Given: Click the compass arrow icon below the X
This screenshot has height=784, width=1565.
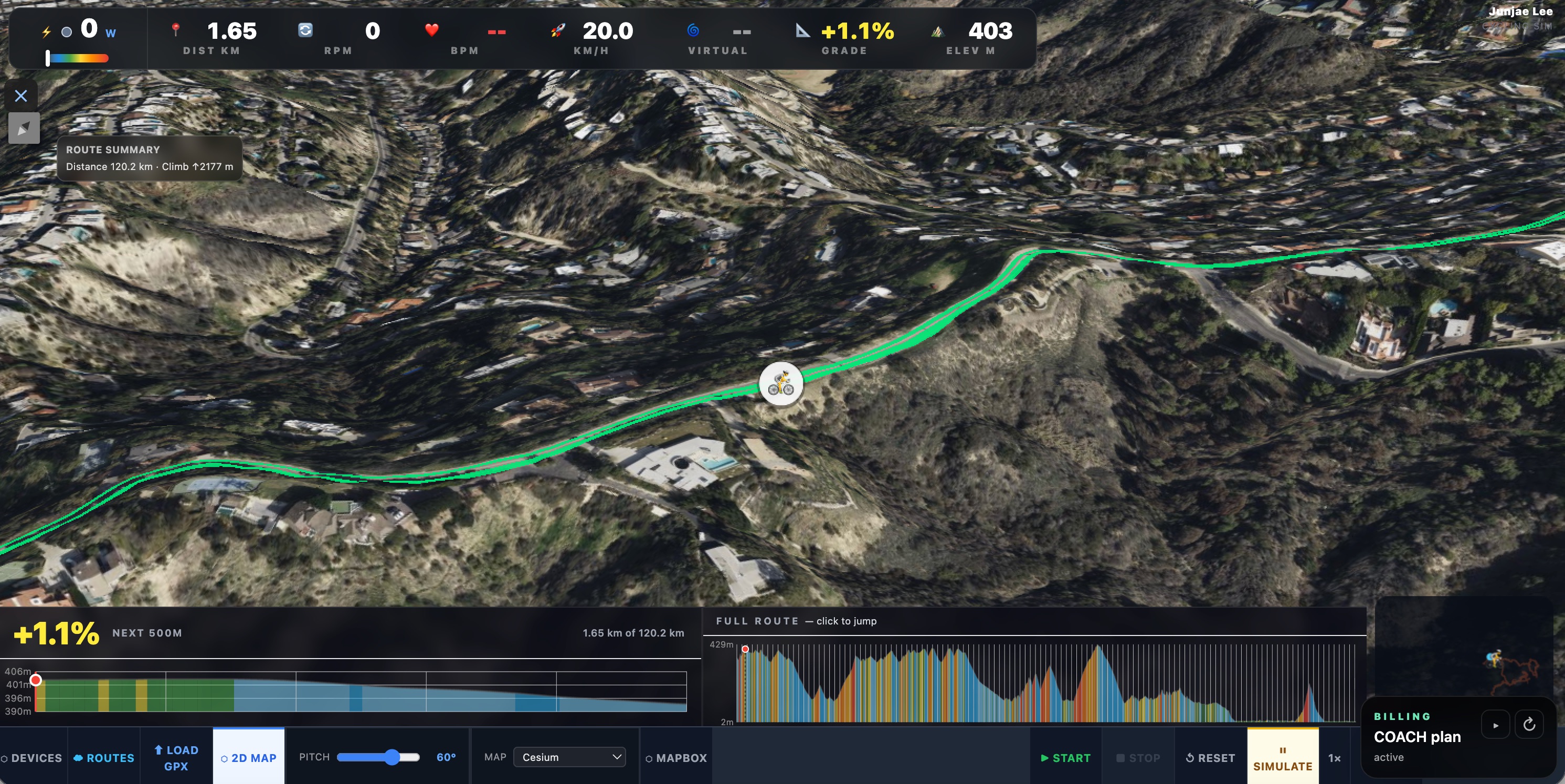Looking at the screenshot, I should click(x=24, y=128).
